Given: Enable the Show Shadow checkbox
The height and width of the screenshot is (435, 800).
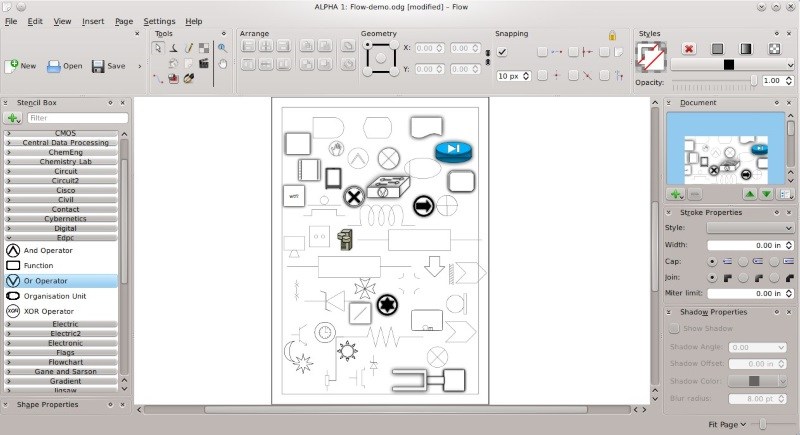Looking at the screenshot, I should point(674,328).
